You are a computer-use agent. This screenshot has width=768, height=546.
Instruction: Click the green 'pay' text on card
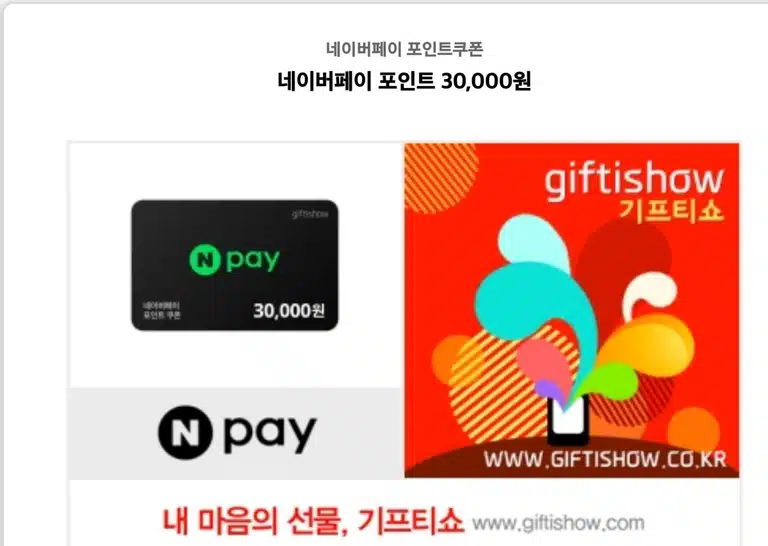click(x=253, y=261)
